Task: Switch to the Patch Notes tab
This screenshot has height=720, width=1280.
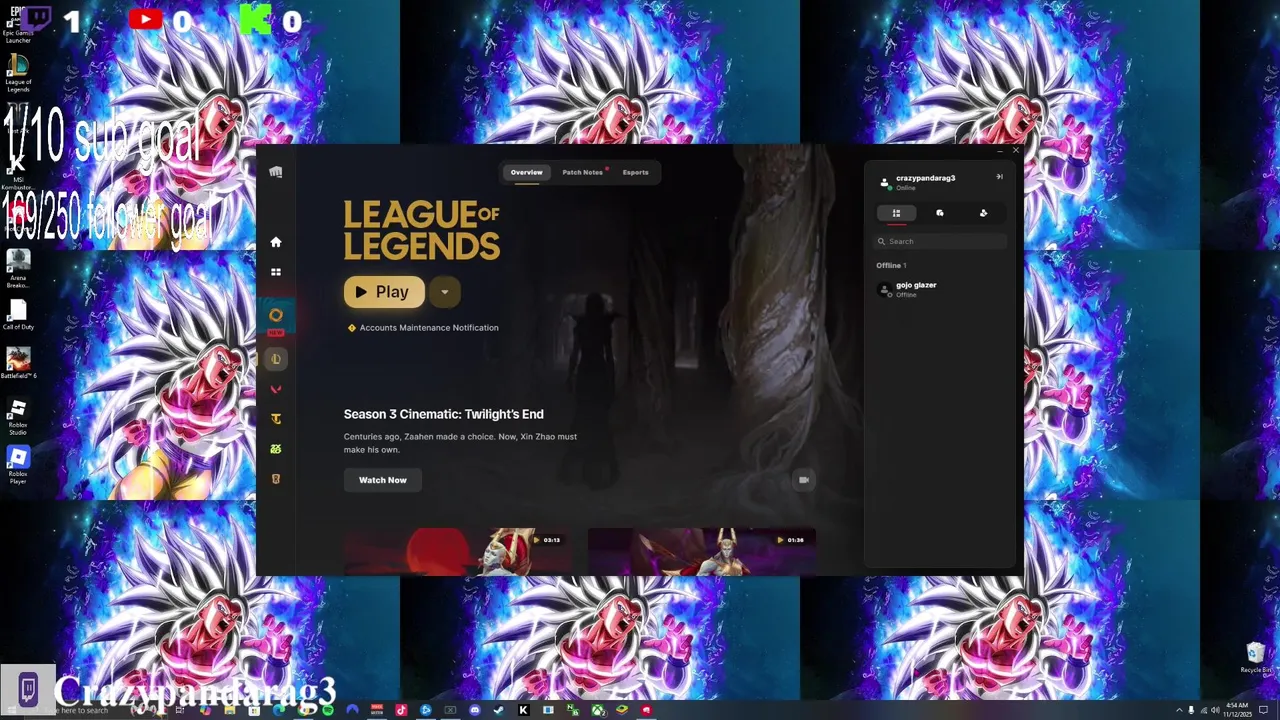Action: [x=583, y=172]
